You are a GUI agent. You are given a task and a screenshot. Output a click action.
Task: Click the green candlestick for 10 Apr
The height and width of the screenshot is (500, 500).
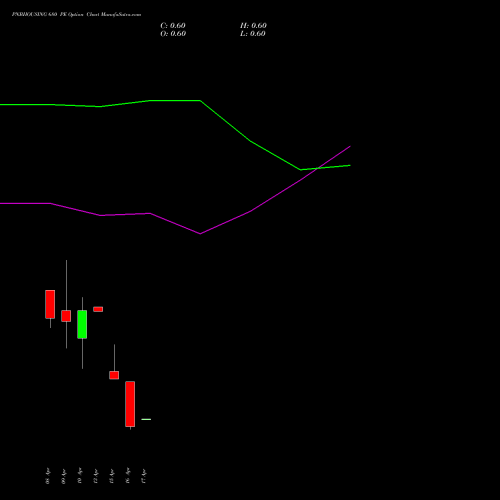point(82,324)
